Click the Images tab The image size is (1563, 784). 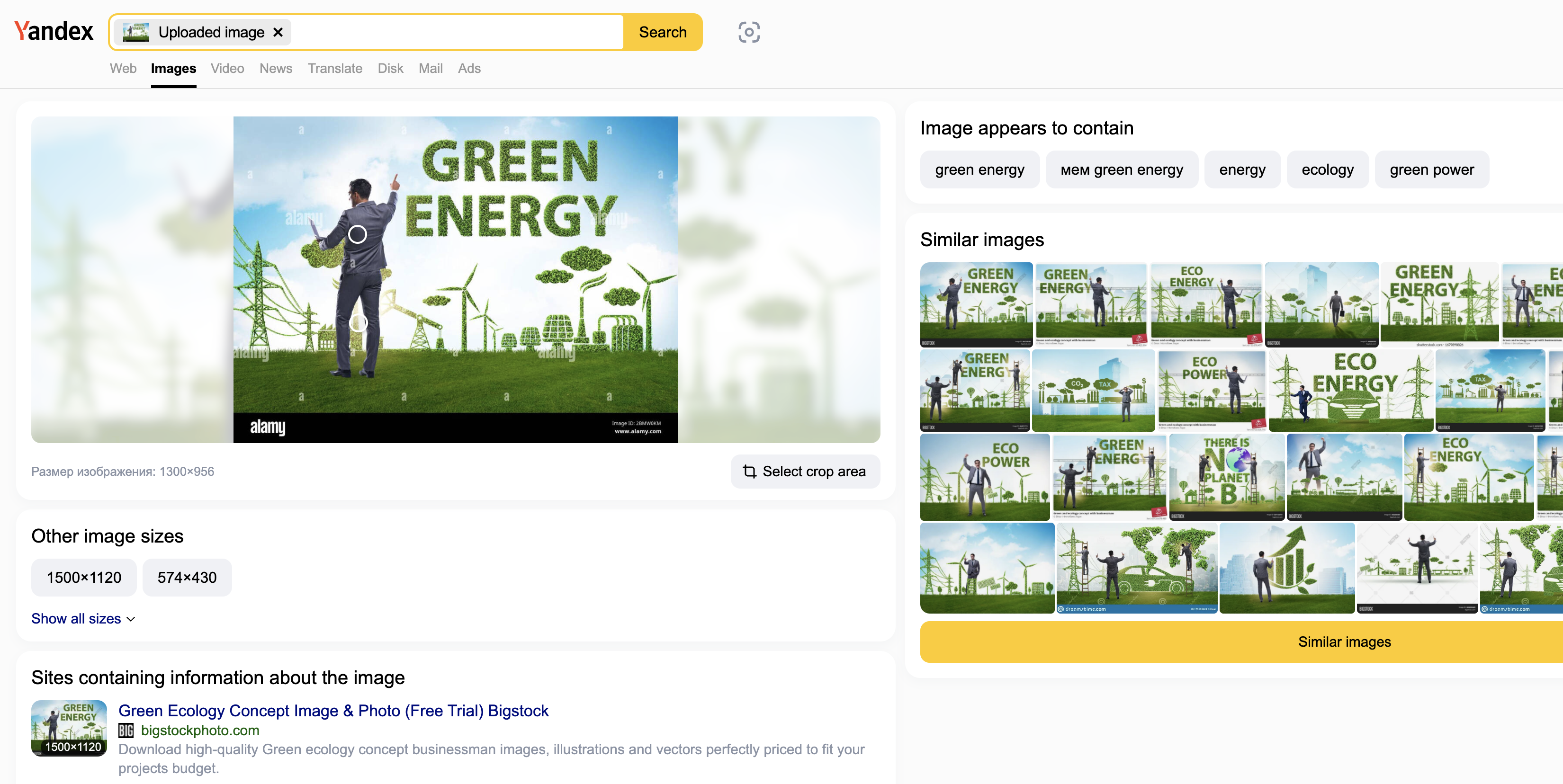pyautogui.click(x=174, y=68)
